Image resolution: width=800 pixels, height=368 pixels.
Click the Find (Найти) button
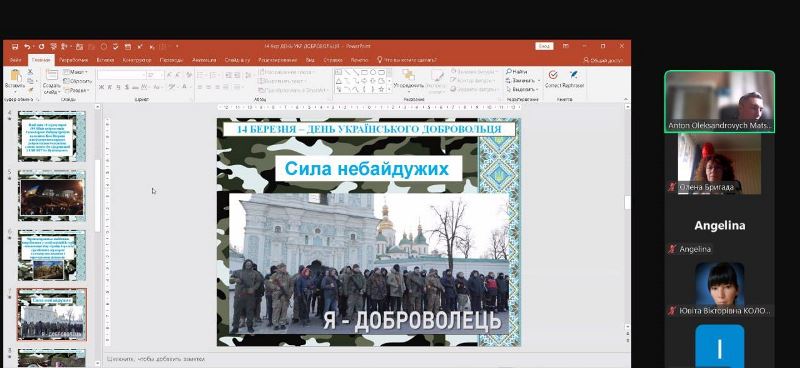pyautogui.click(x=516, y=72)
